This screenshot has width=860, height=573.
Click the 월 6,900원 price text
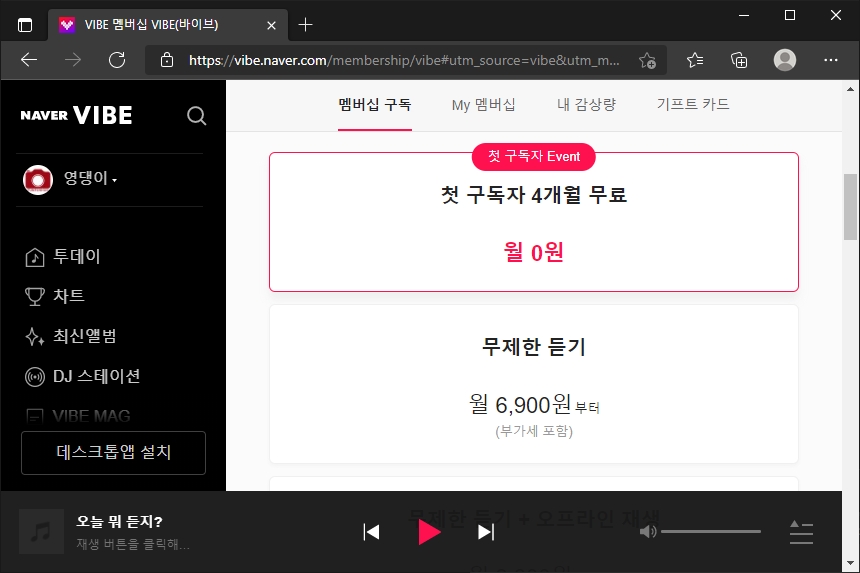519,405
